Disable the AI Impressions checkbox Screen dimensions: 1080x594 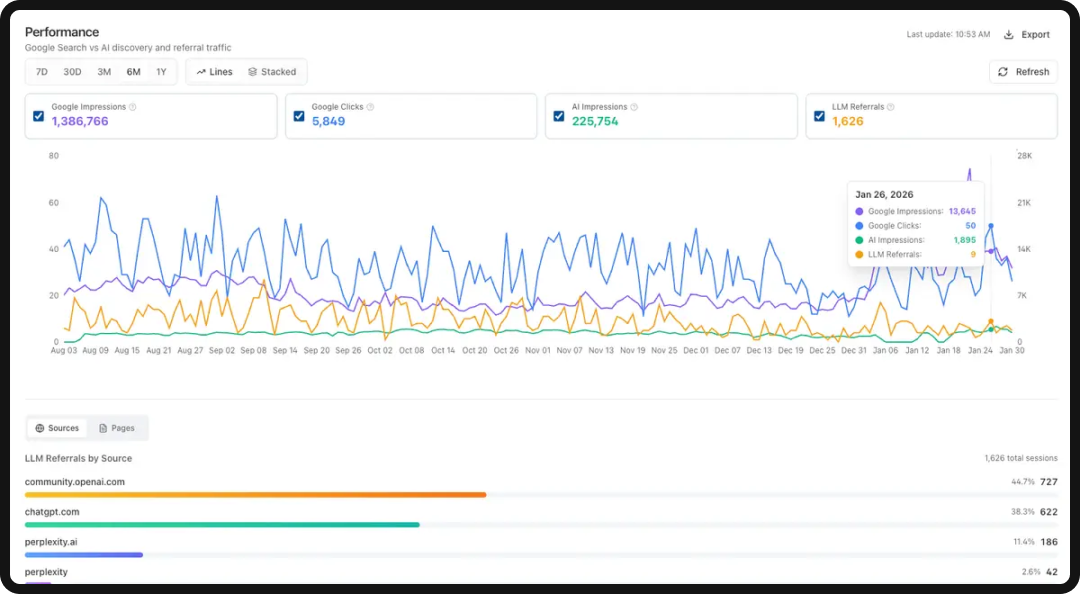(558, 116)
